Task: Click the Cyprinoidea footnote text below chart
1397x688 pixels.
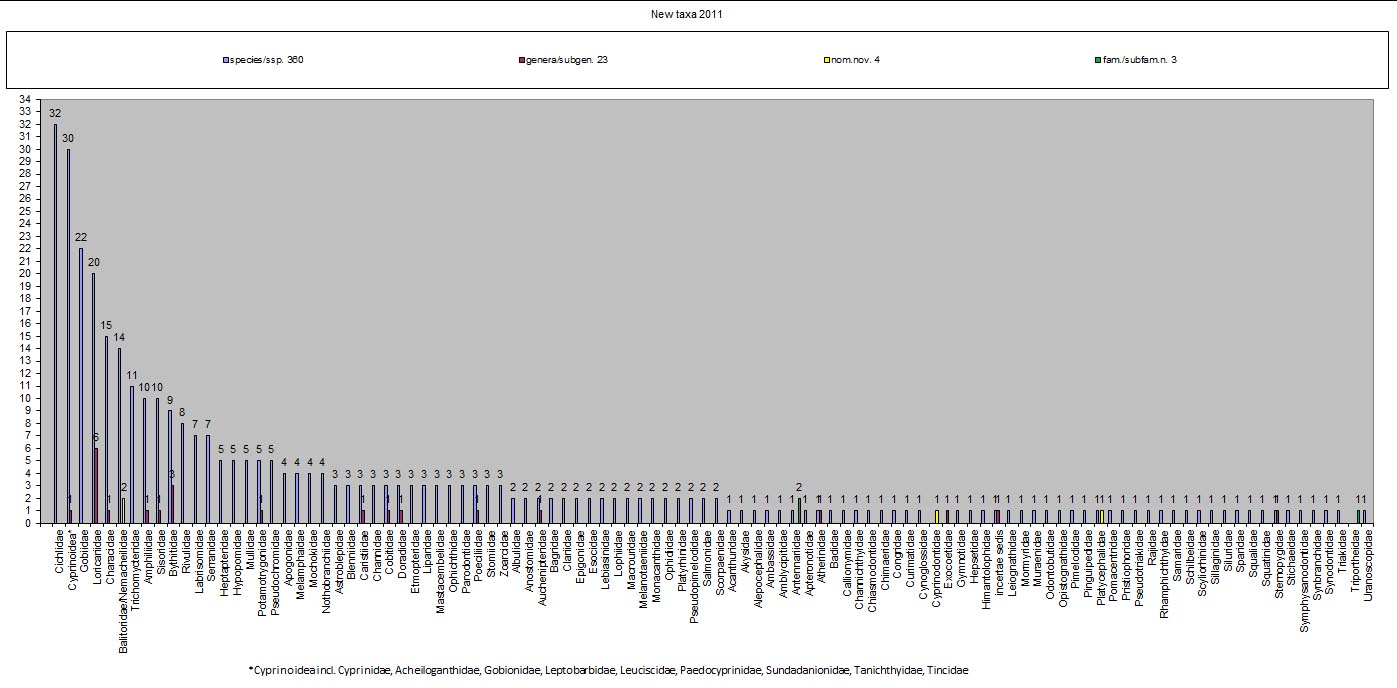Action: (608, 670)
